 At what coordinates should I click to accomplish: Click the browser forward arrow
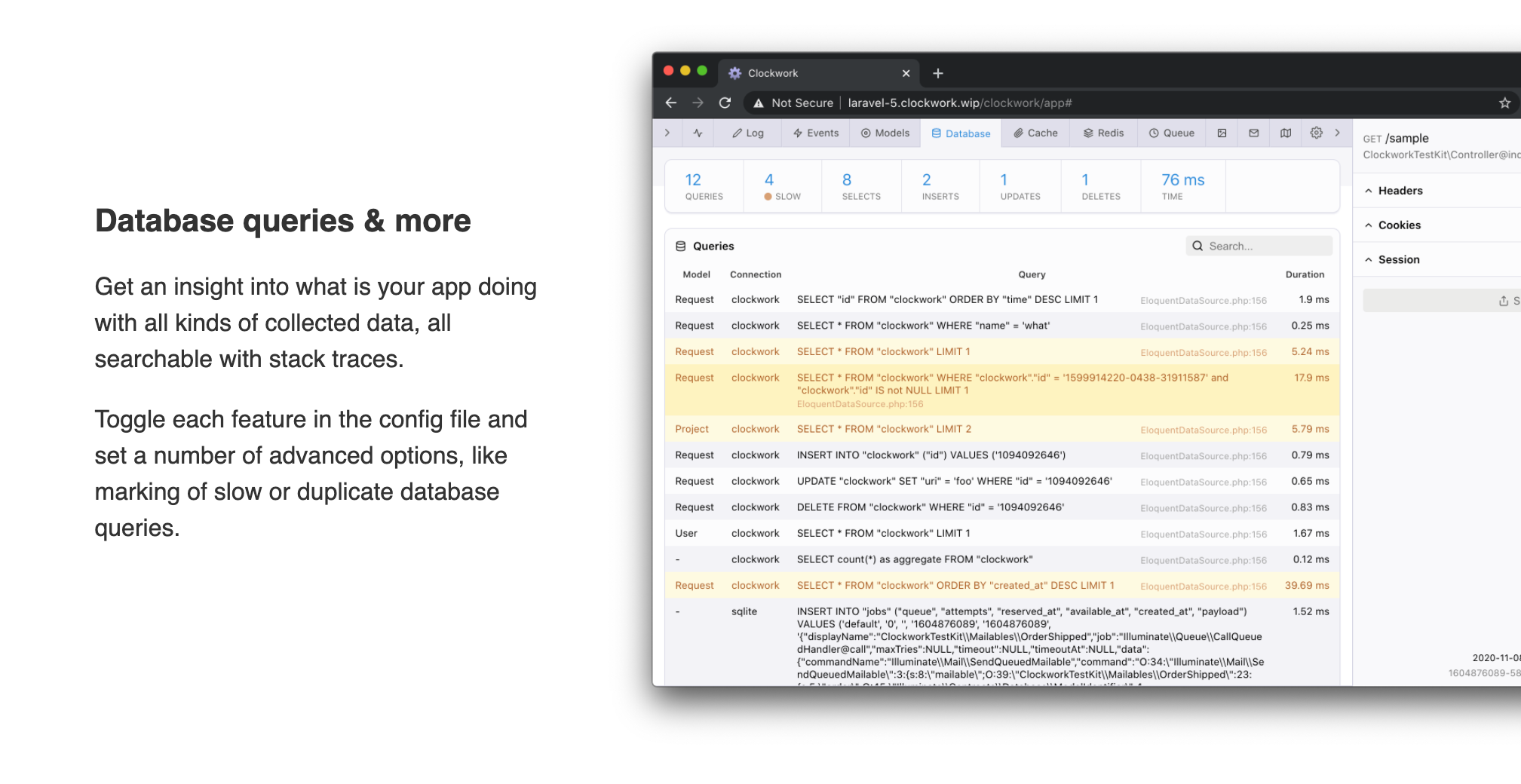coord(698,103)
